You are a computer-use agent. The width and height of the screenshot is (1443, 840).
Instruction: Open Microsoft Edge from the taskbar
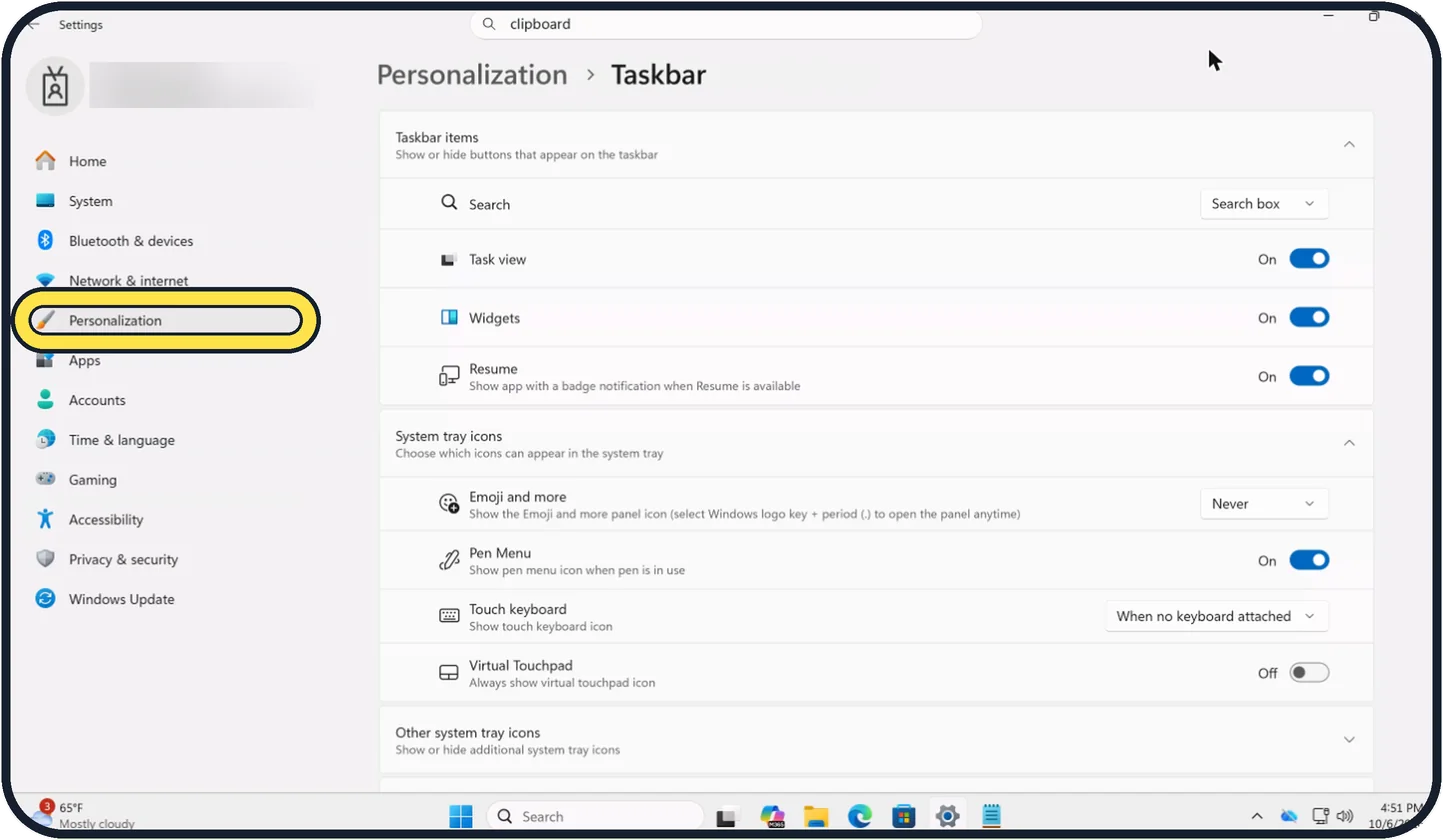point(860,816)
